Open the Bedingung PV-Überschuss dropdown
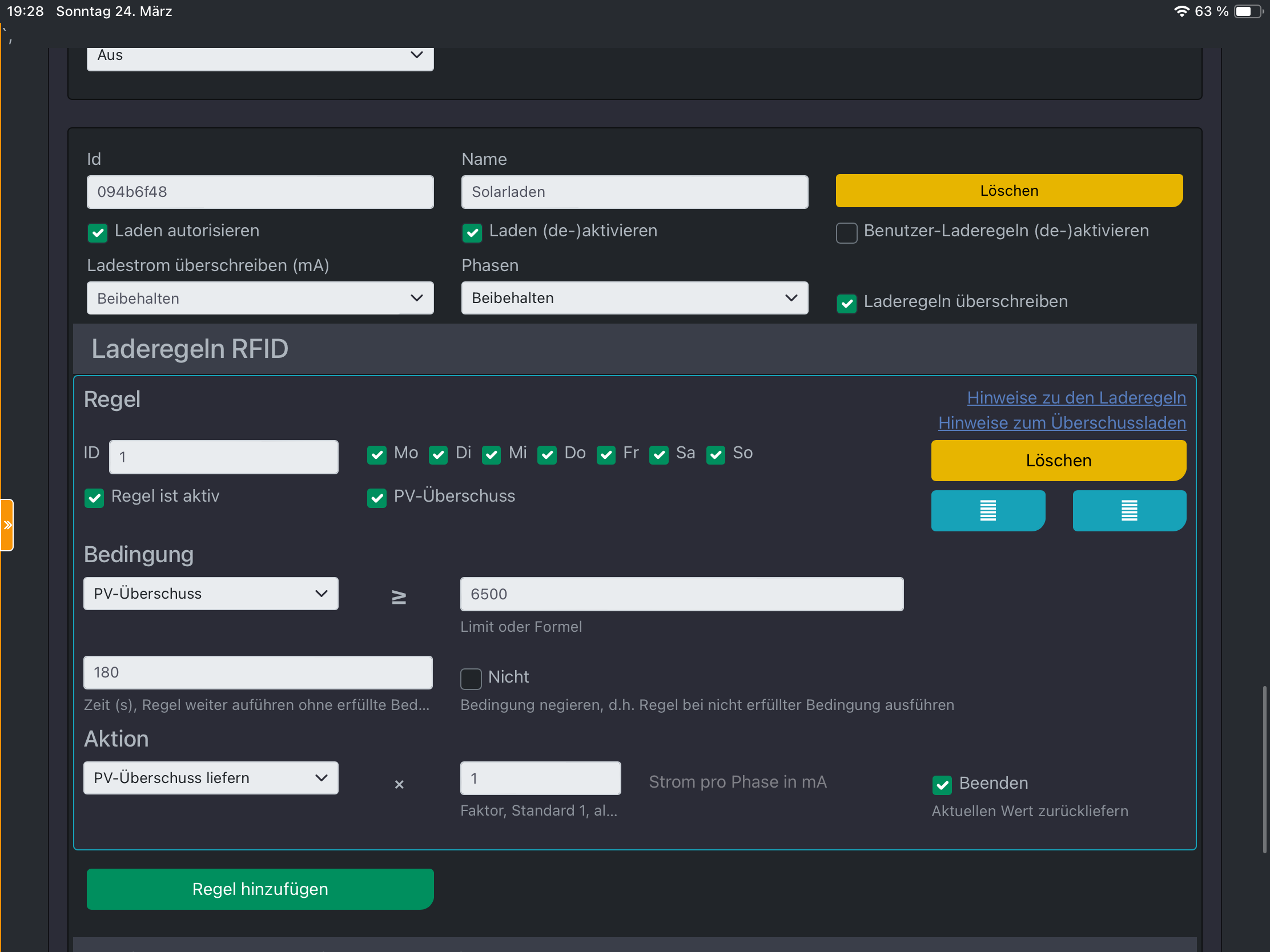Screen dimensions: 1270x952 [211, 594]
